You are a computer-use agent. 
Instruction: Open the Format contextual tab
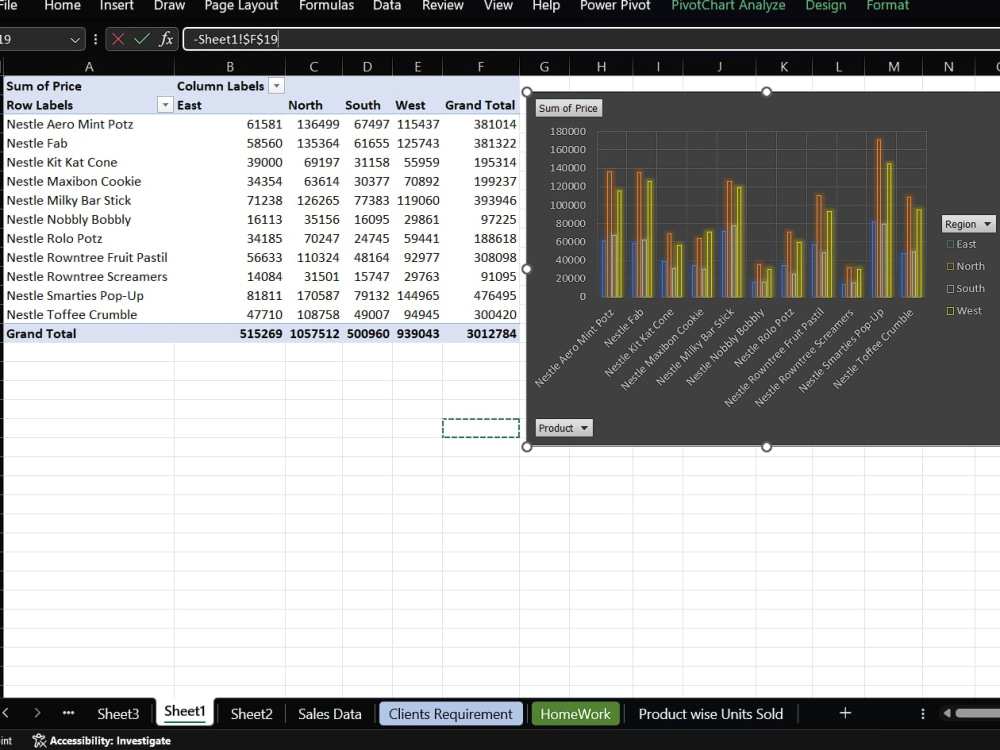pyautogui.click(x=887, y=6)
